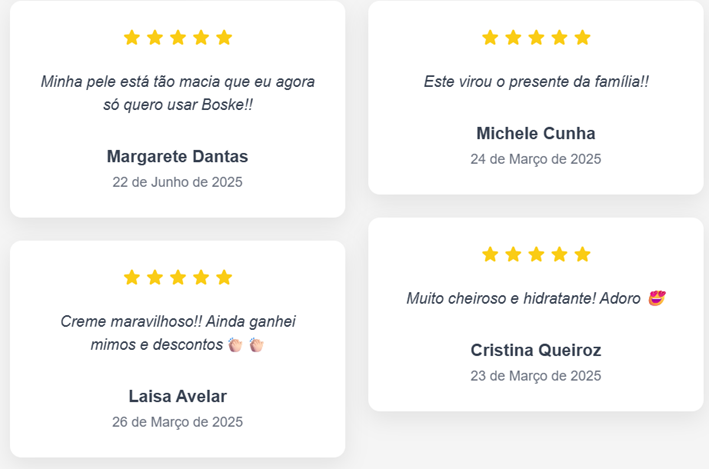Click the name Laisa Avelar
Viewport: 709px width, 469px height.
[x=178, y=396]
